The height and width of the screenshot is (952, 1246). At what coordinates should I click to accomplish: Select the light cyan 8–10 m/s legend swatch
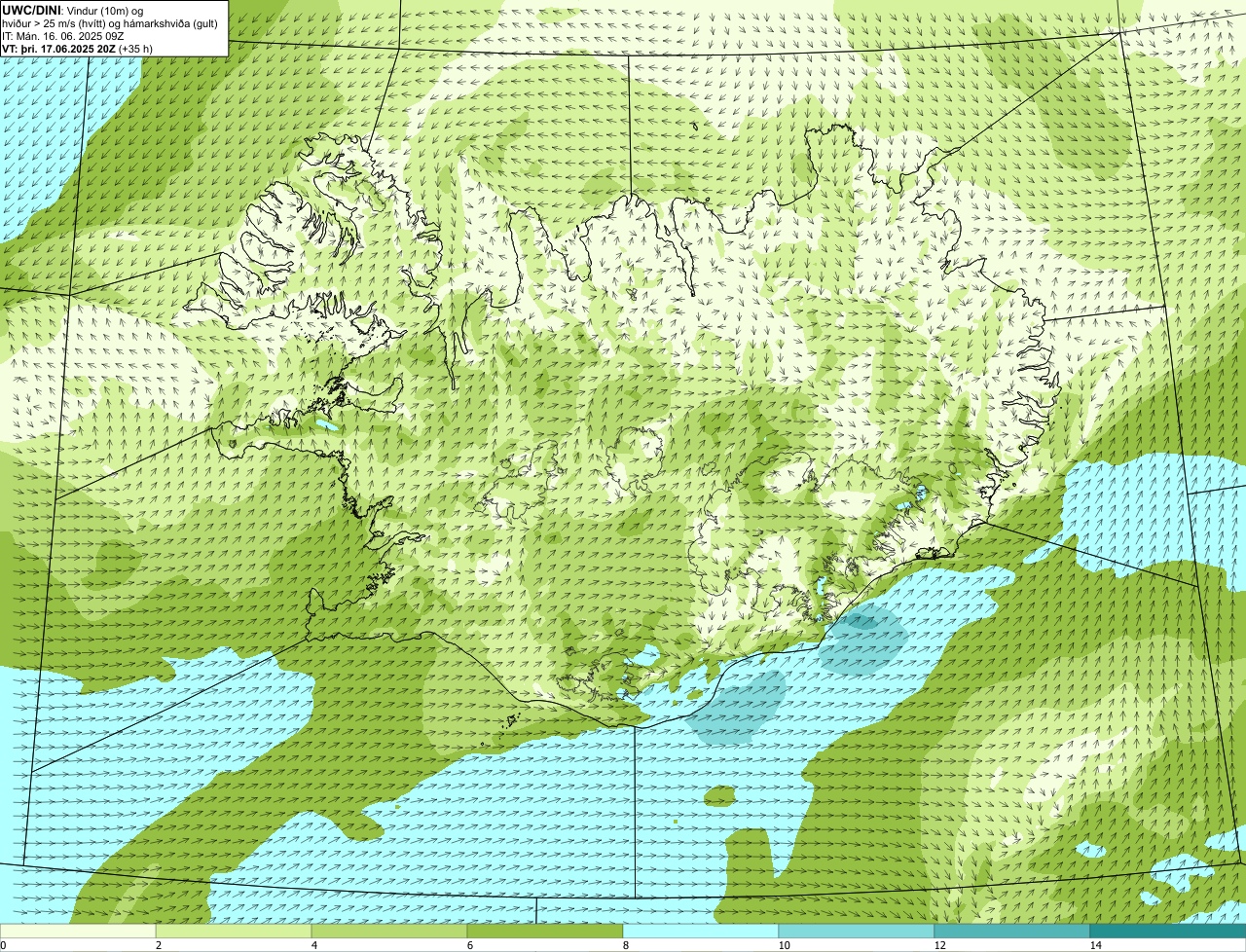pos(701,932)
